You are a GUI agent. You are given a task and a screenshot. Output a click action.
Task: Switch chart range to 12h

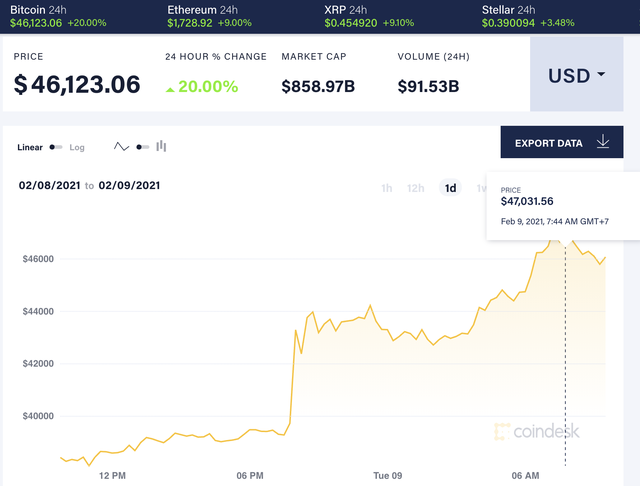(x=416, y=188)
